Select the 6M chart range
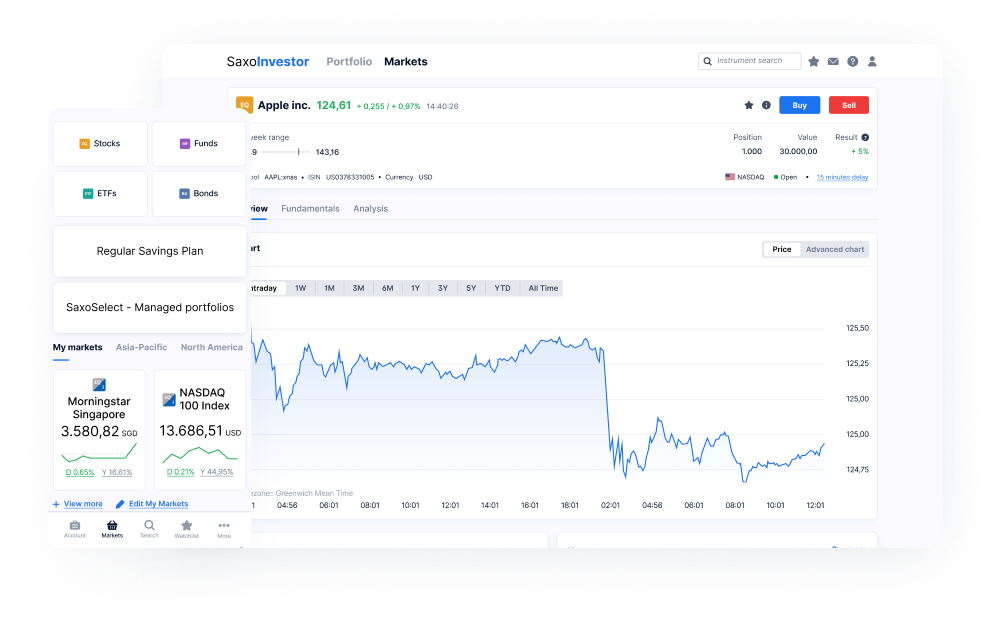The height and width of the screenshot is (628, 995). coord(388,288)
